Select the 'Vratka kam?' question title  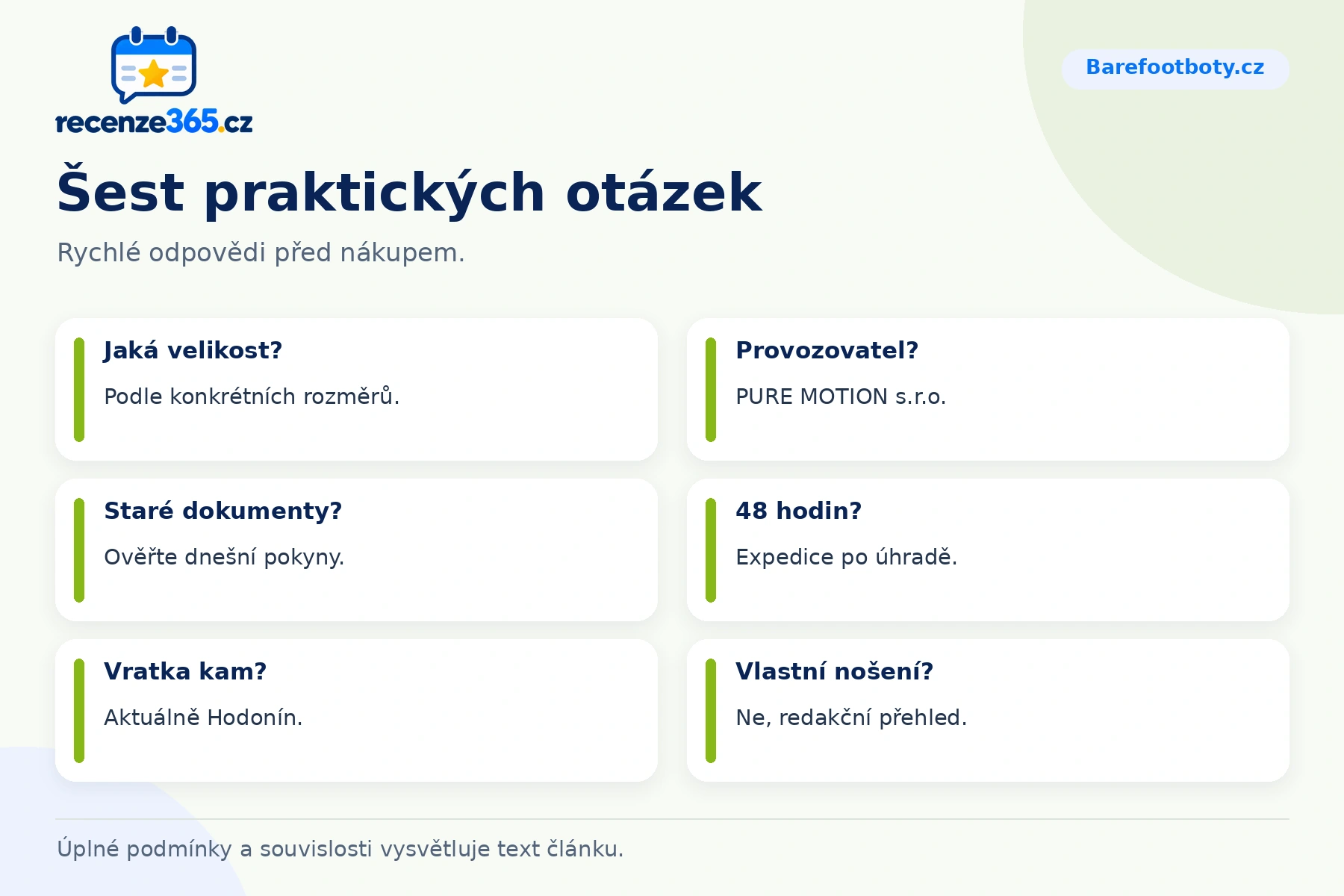[x=185, y=671]
